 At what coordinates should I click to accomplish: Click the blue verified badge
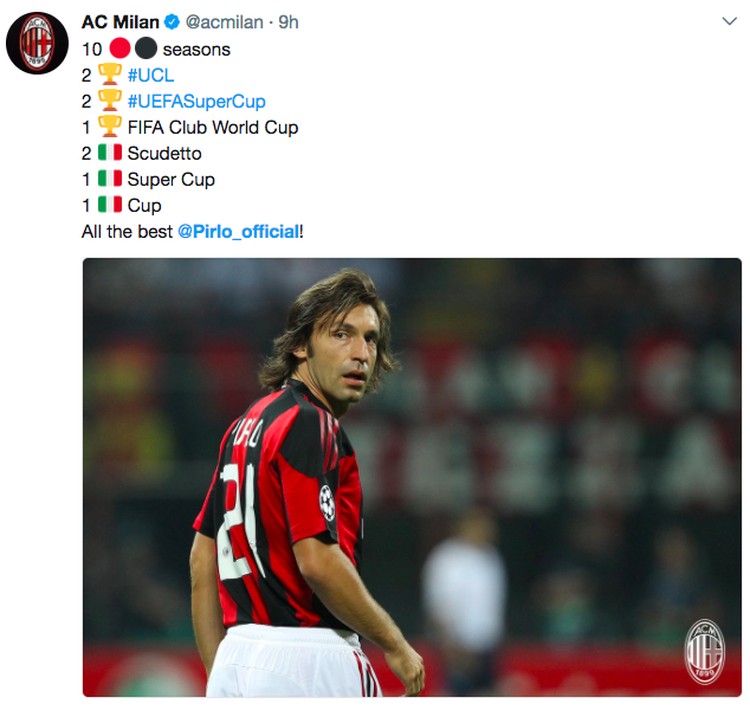[x=172, y=22]
